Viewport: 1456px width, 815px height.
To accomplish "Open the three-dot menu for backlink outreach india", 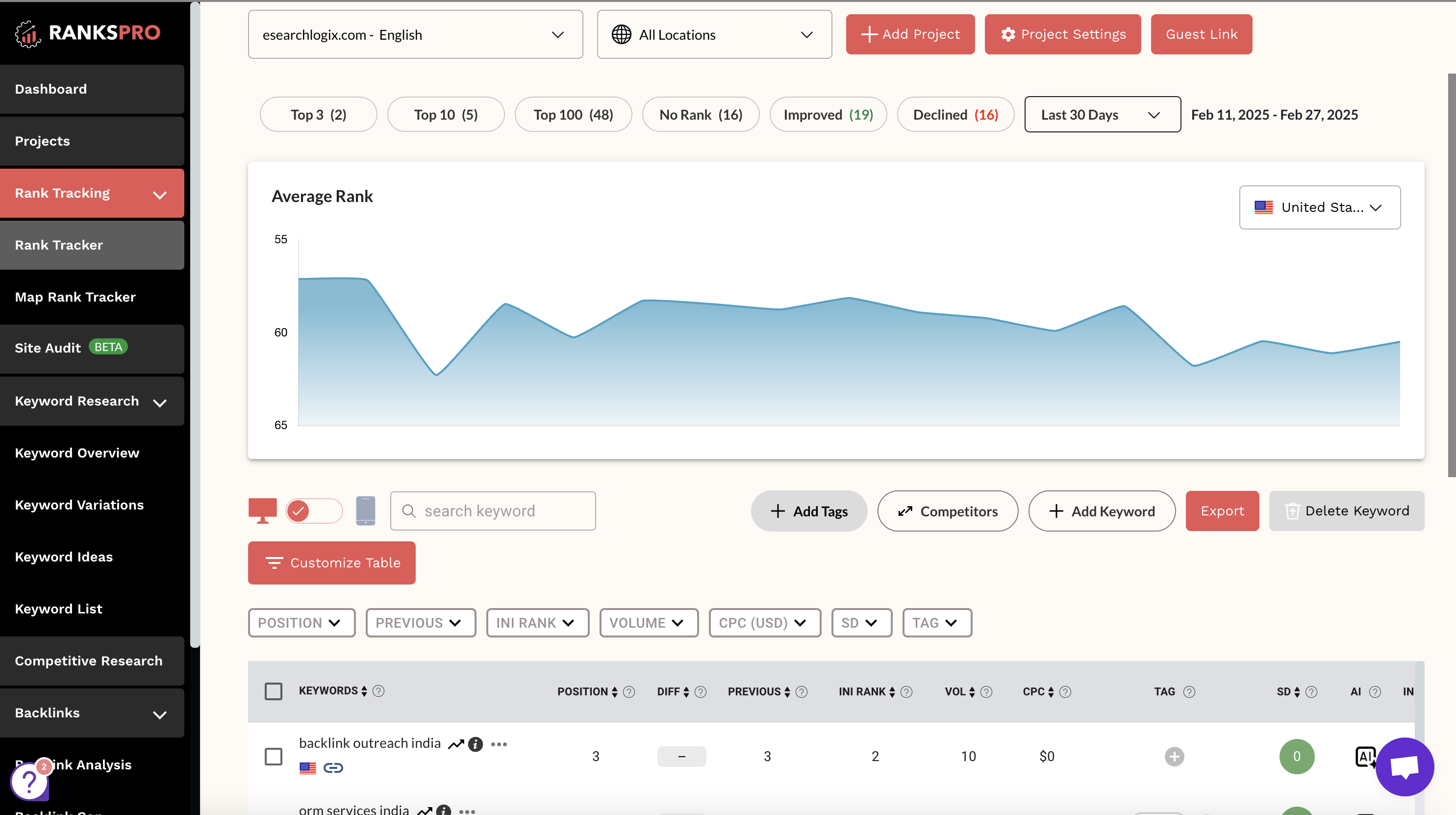I will click(x=499, y=744).
